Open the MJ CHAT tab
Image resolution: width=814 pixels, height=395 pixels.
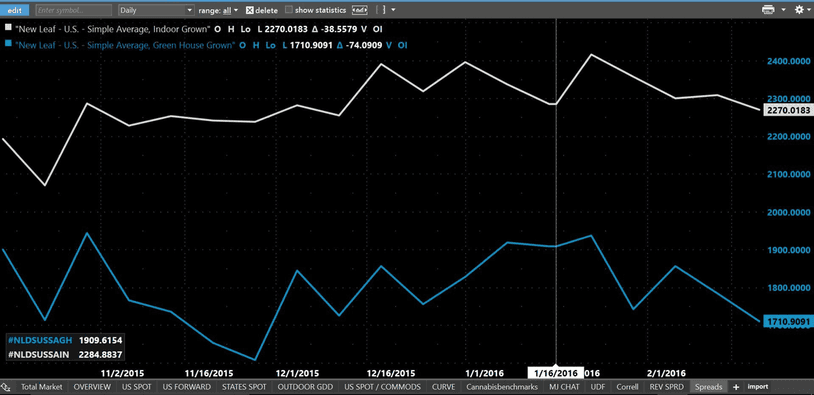(564, 387)
